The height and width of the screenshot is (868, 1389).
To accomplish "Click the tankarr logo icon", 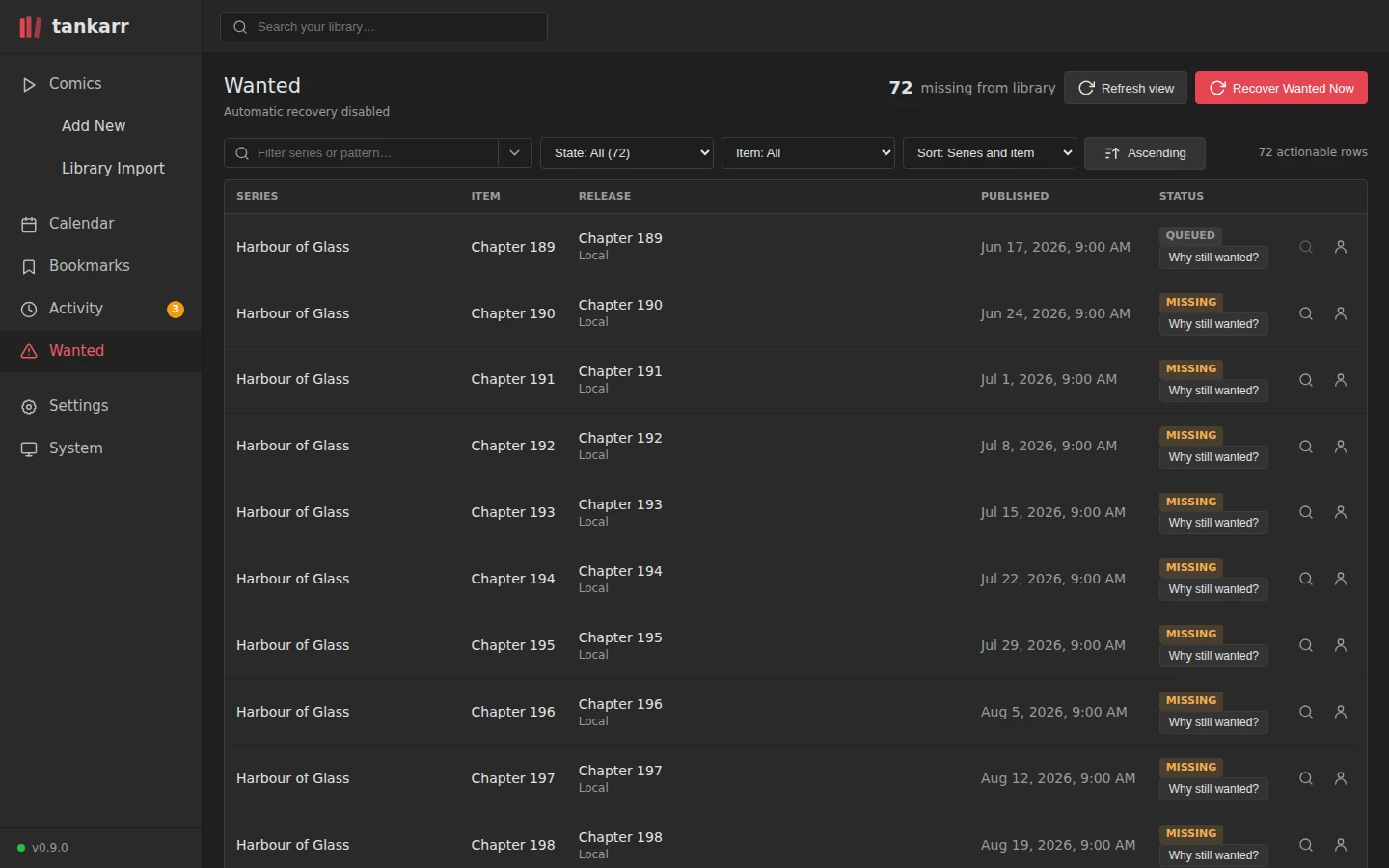I will [x=30, y=27].
